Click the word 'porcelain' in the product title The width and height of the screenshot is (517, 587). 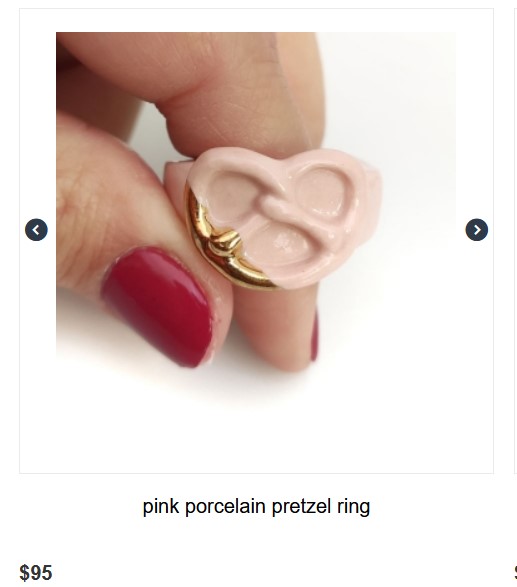[225, 507]
